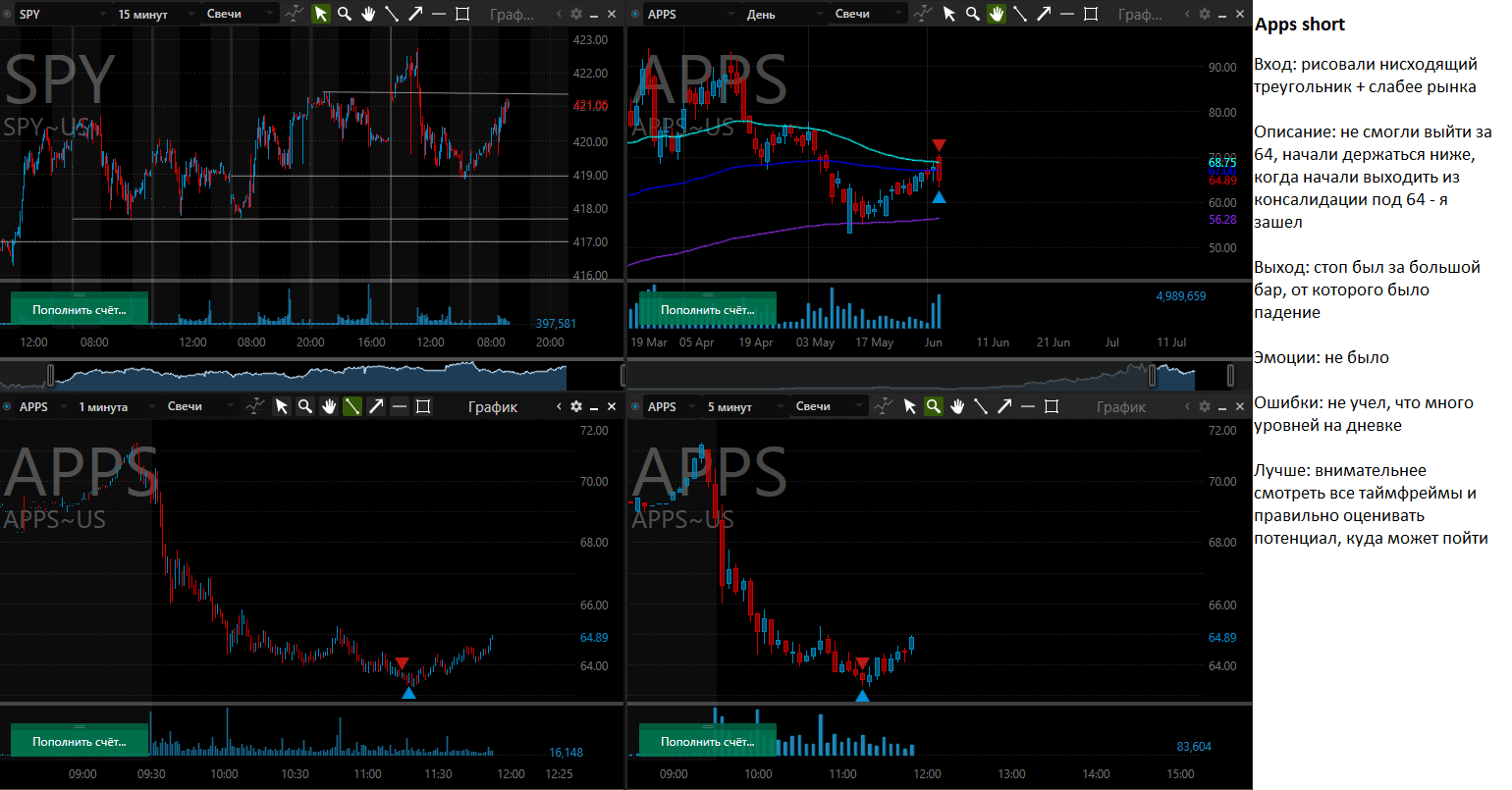Select the highlighted line tool in APPS 1-minute chart
The width and height of the screenshot is (1512, 790).
tap(352, 406)
